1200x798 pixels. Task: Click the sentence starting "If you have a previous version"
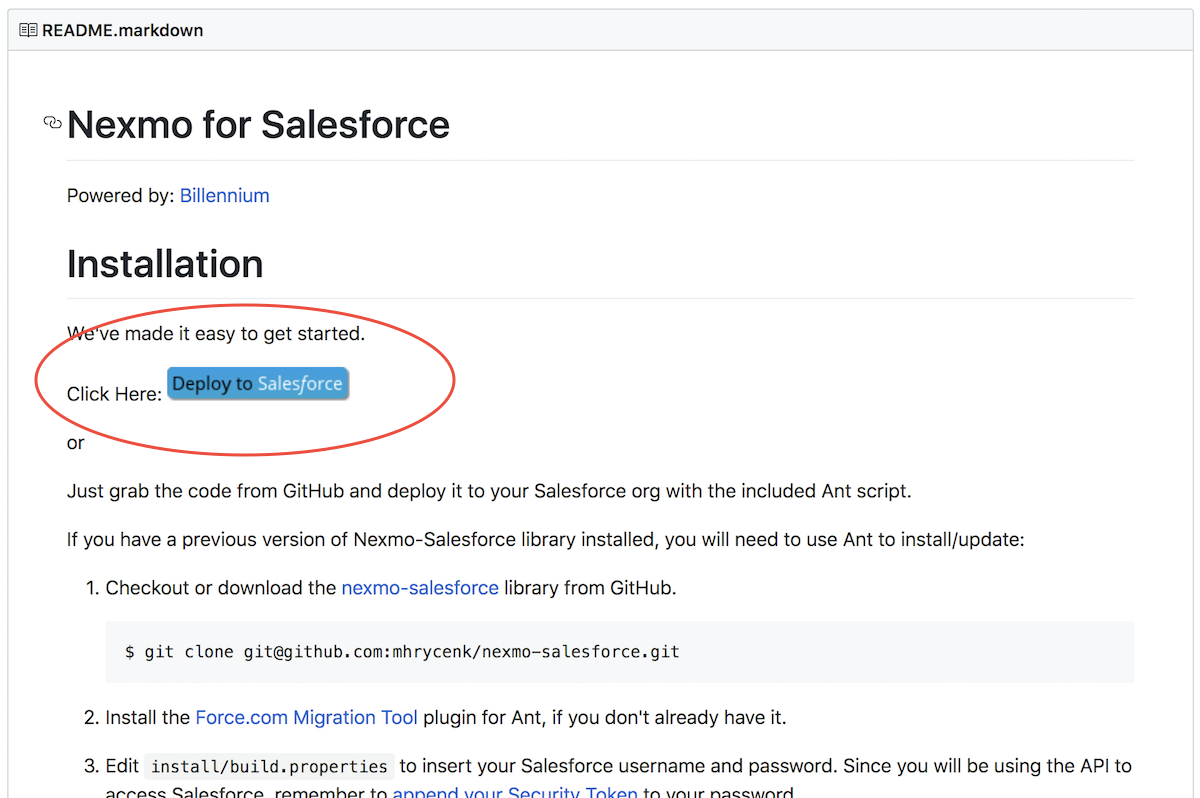click(546, 540)
